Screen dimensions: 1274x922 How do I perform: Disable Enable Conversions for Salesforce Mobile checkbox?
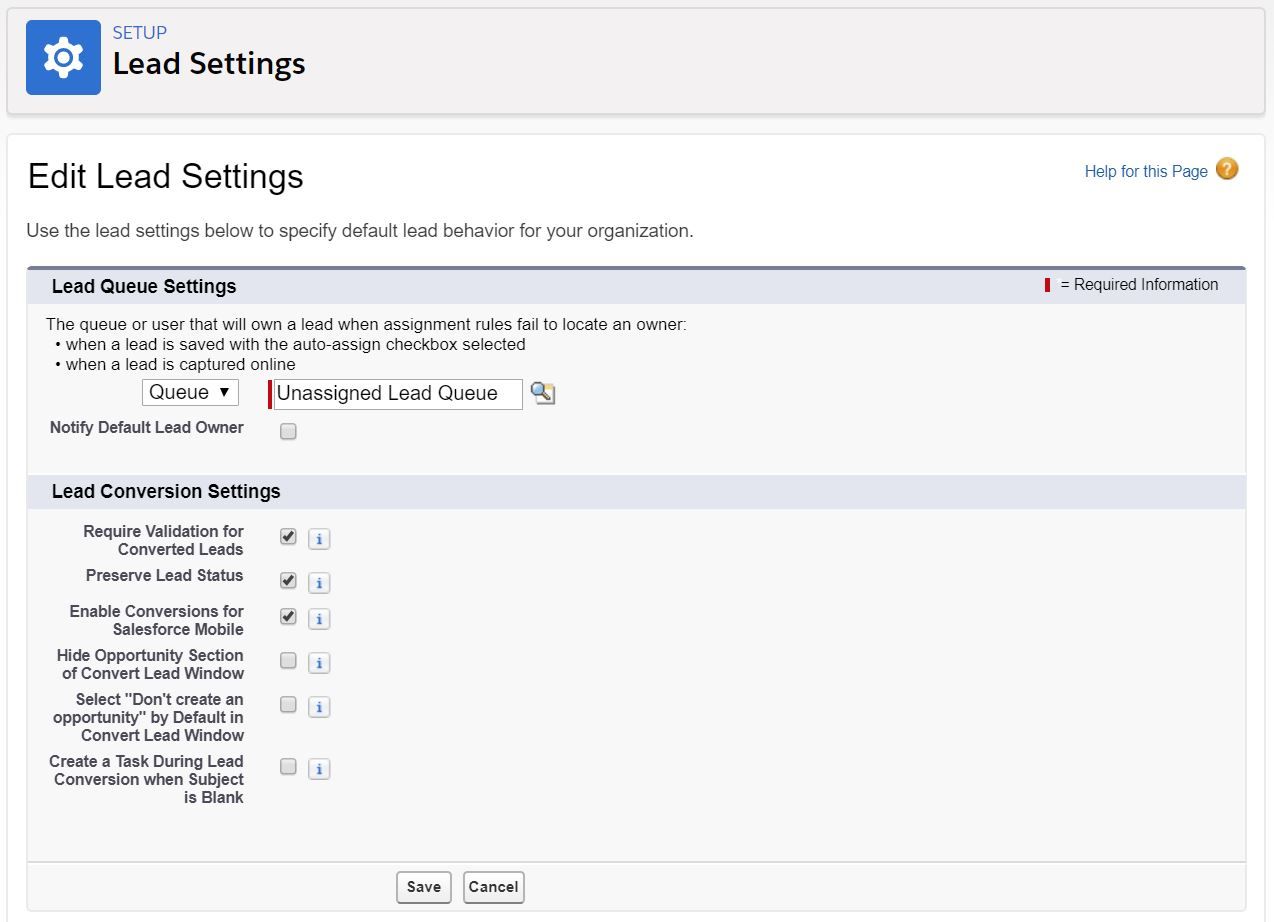click(x=288, y=617)
